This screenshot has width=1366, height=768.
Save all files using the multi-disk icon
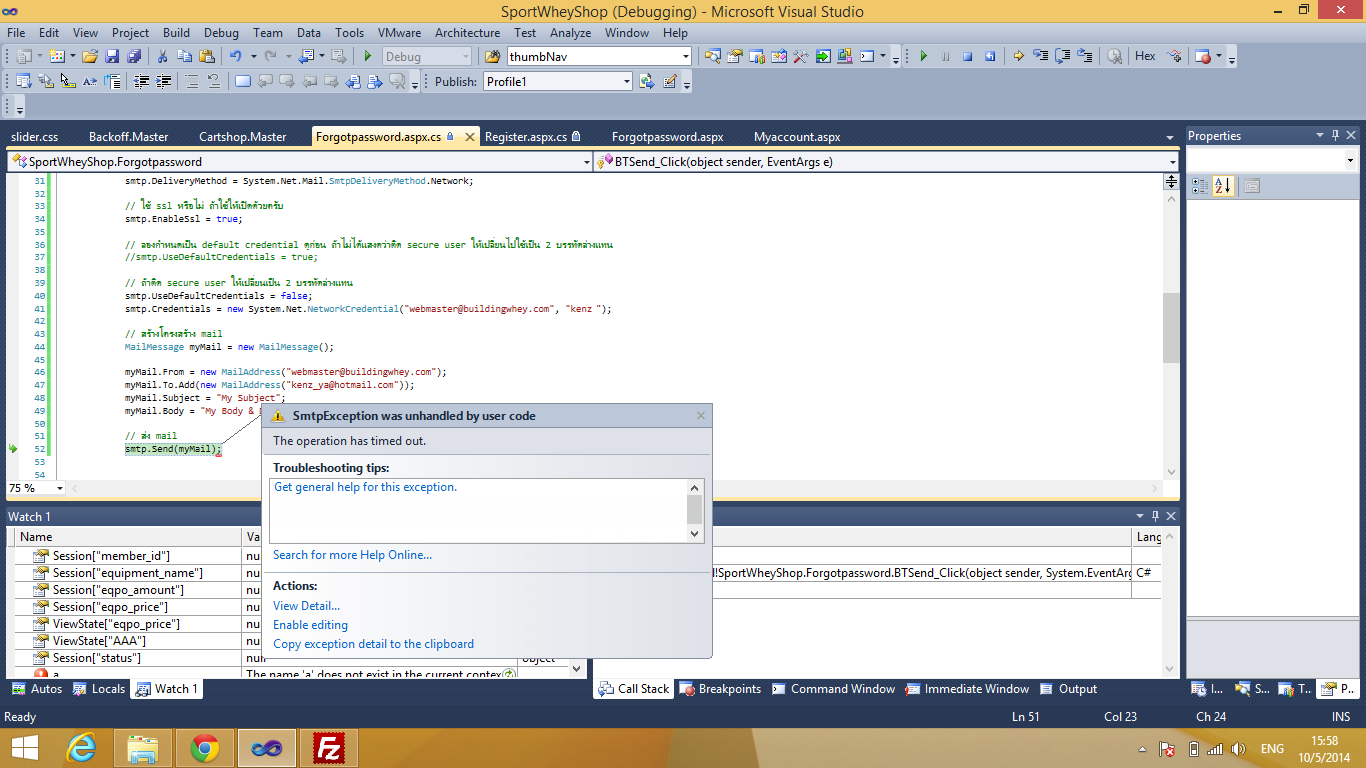pyautogui.click(x=134, y=56)
